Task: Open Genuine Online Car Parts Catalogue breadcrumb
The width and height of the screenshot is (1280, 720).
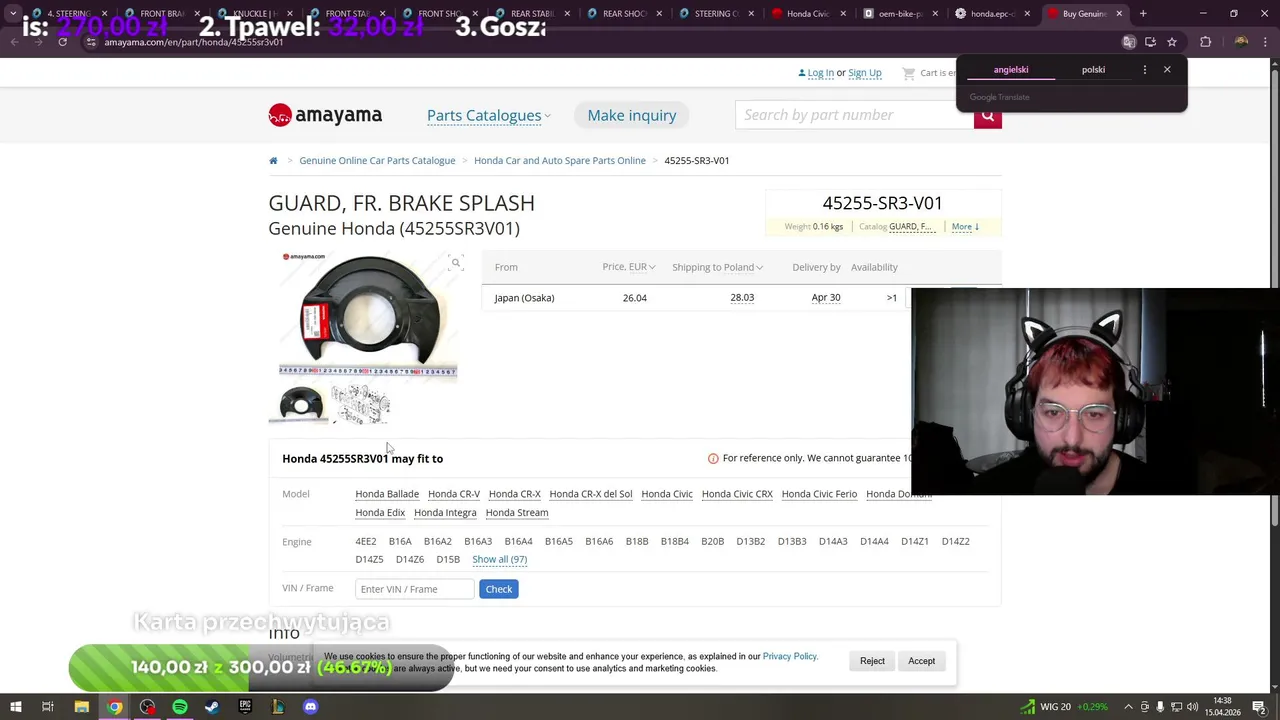Action: pos(377,160)
